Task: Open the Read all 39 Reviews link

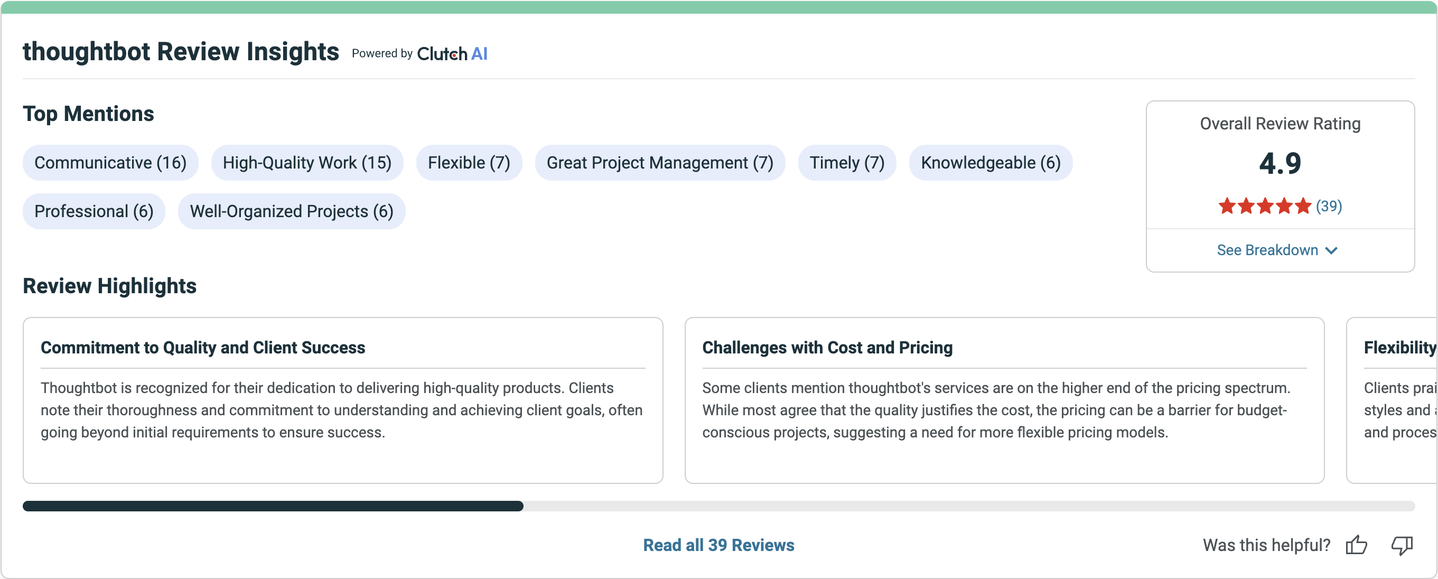Action: pos(718,545)
